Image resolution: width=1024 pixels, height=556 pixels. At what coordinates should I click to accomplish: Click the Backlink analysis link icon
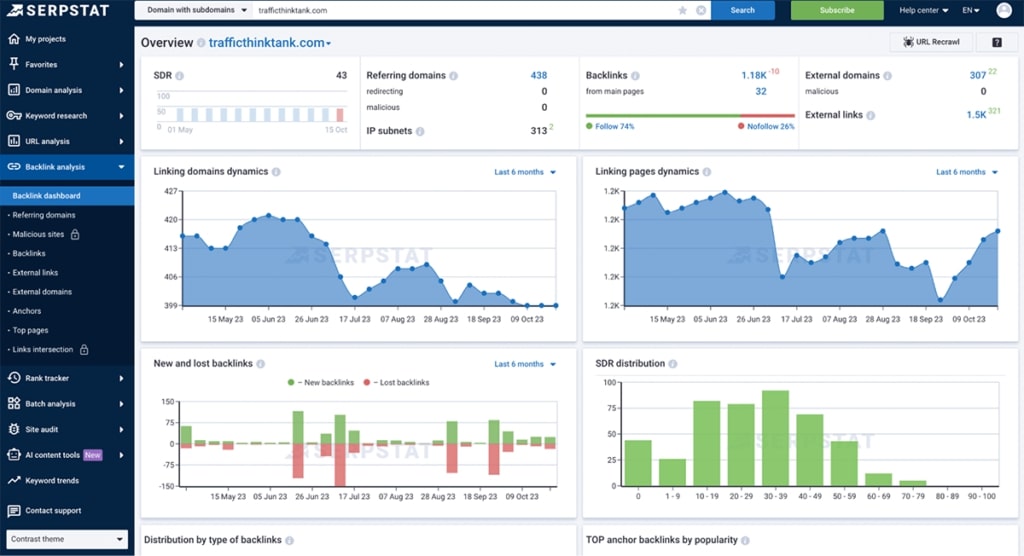coord(14,167)
